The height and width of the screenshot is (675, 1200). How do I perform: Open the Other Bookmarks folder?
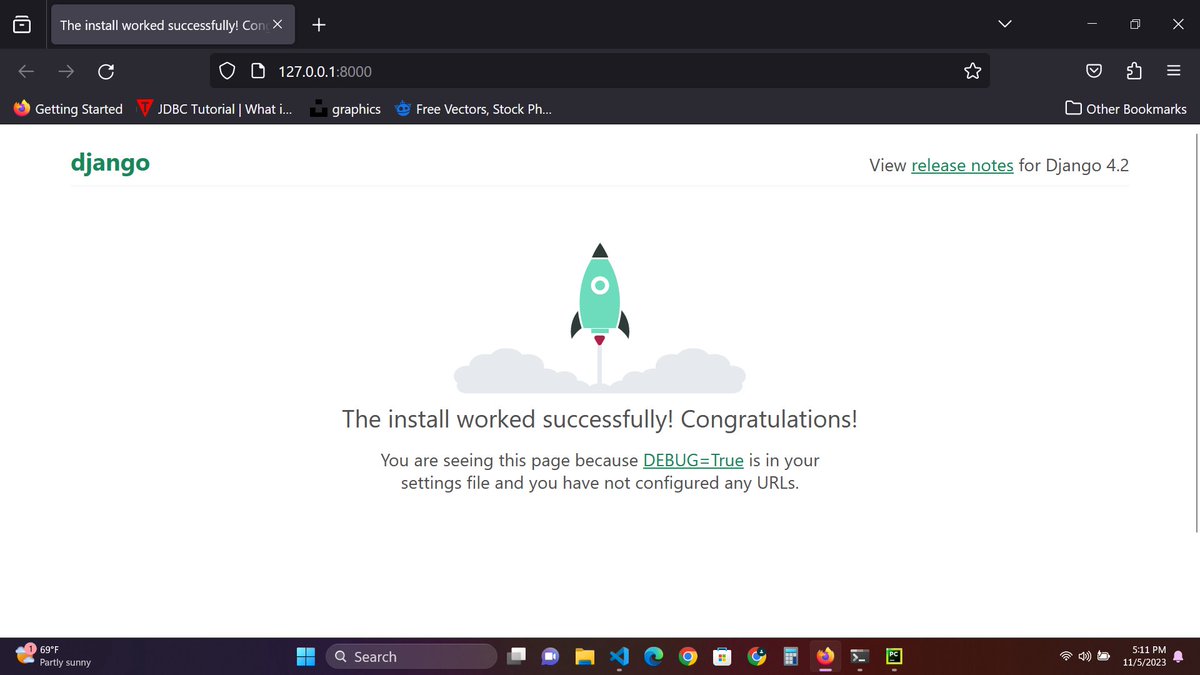1126,109
